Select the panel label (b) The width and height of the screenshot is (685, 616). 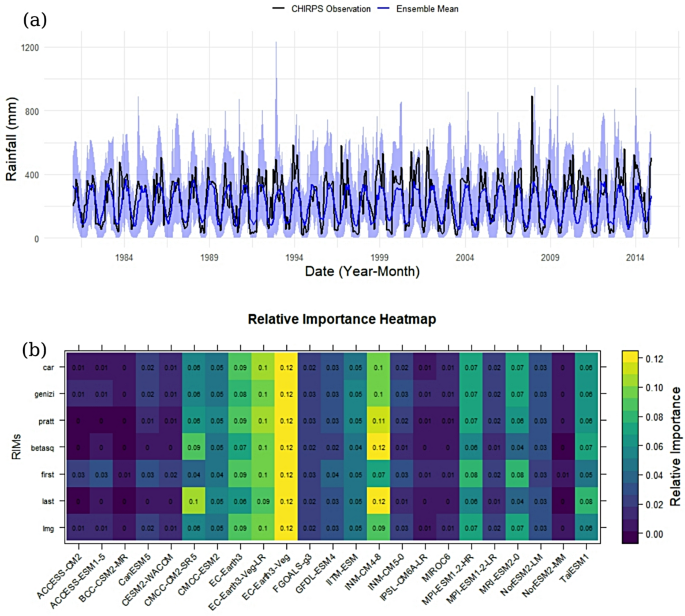pos(35,350)
